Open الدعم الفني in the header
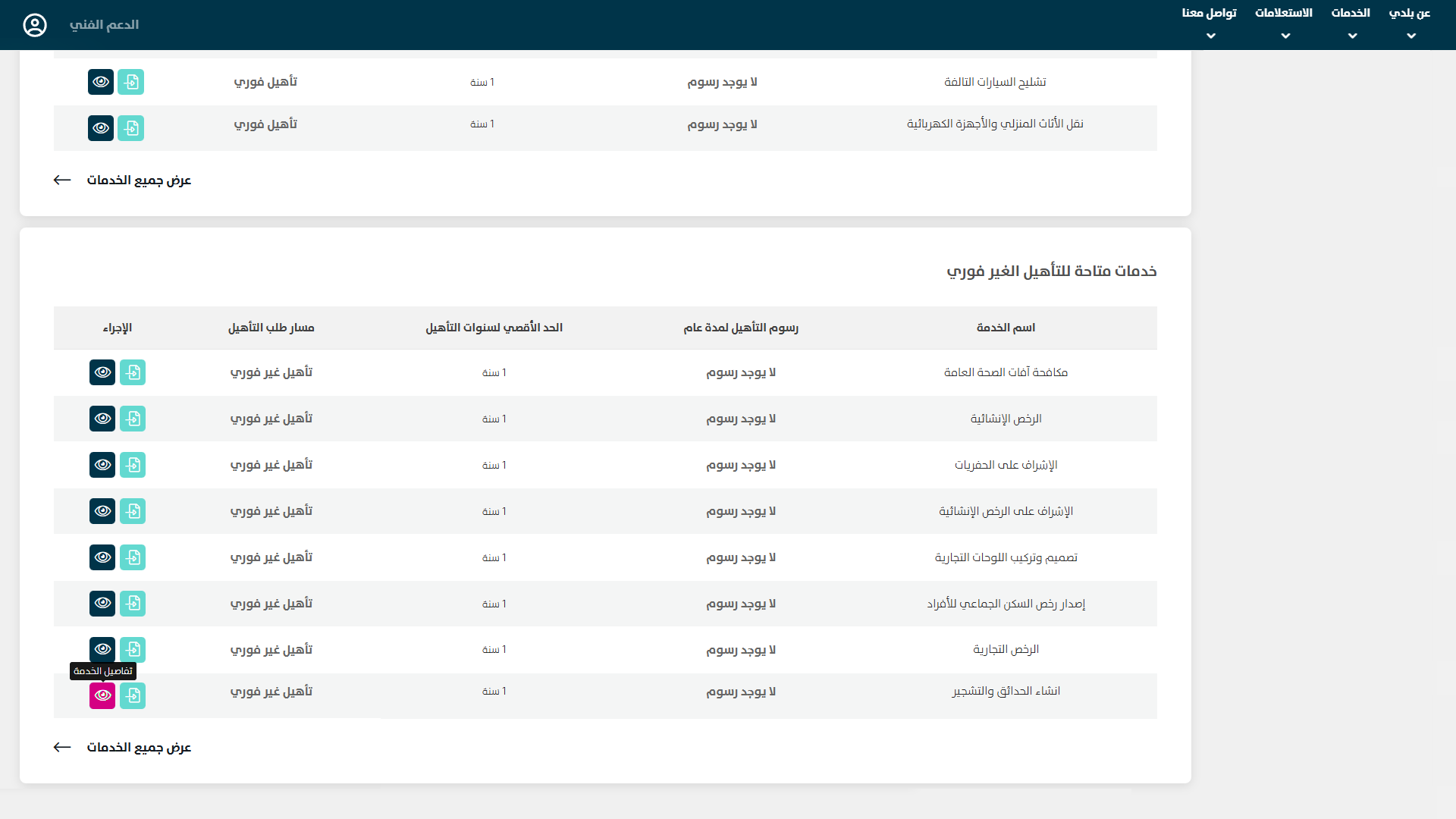The width and height of the screenshot is (1456, 819). point(104,25)
